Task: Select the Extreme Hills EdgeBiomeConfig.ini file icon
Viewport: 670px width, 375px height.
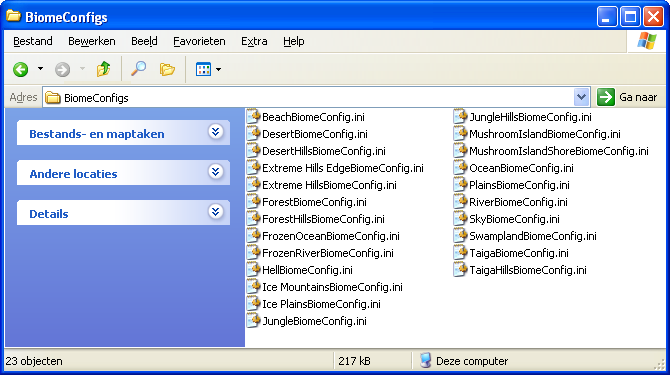Action: click(x=253, y=168)
